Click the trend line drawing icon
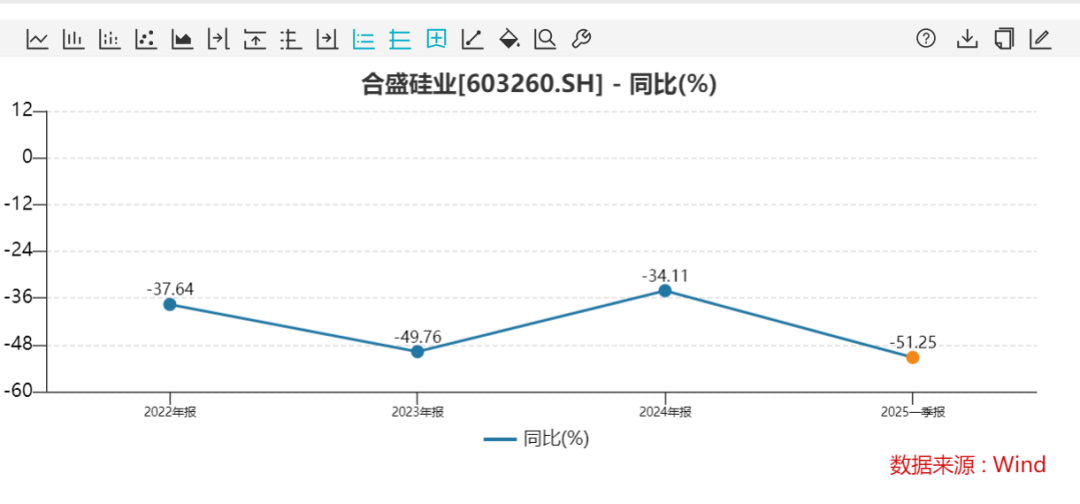 pos(472,39)
